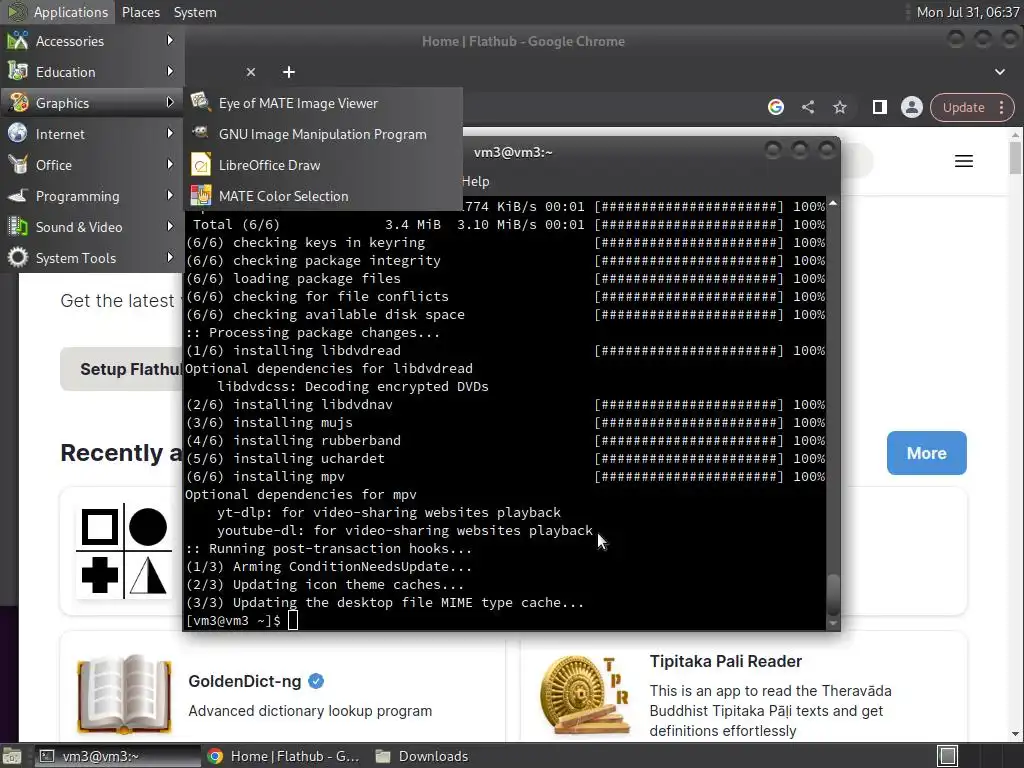Open the terminal Help menu
The width and height of the screenshot is (1024, 768).
(475, 182)
